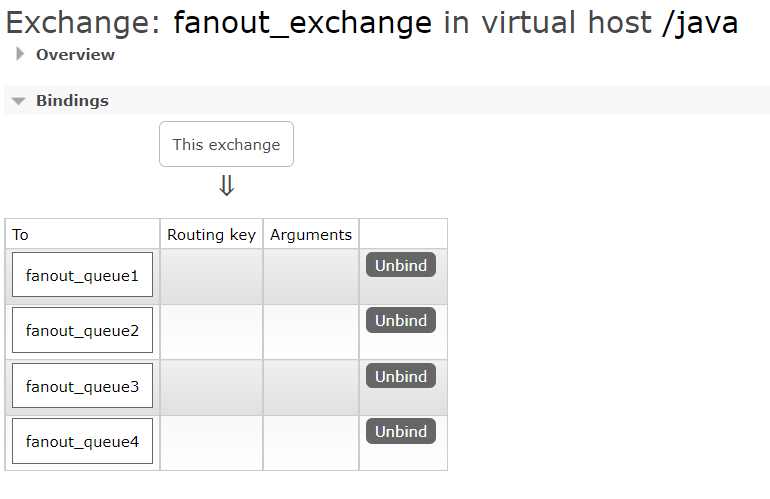Click the Arguments column header

pos(311,235)
